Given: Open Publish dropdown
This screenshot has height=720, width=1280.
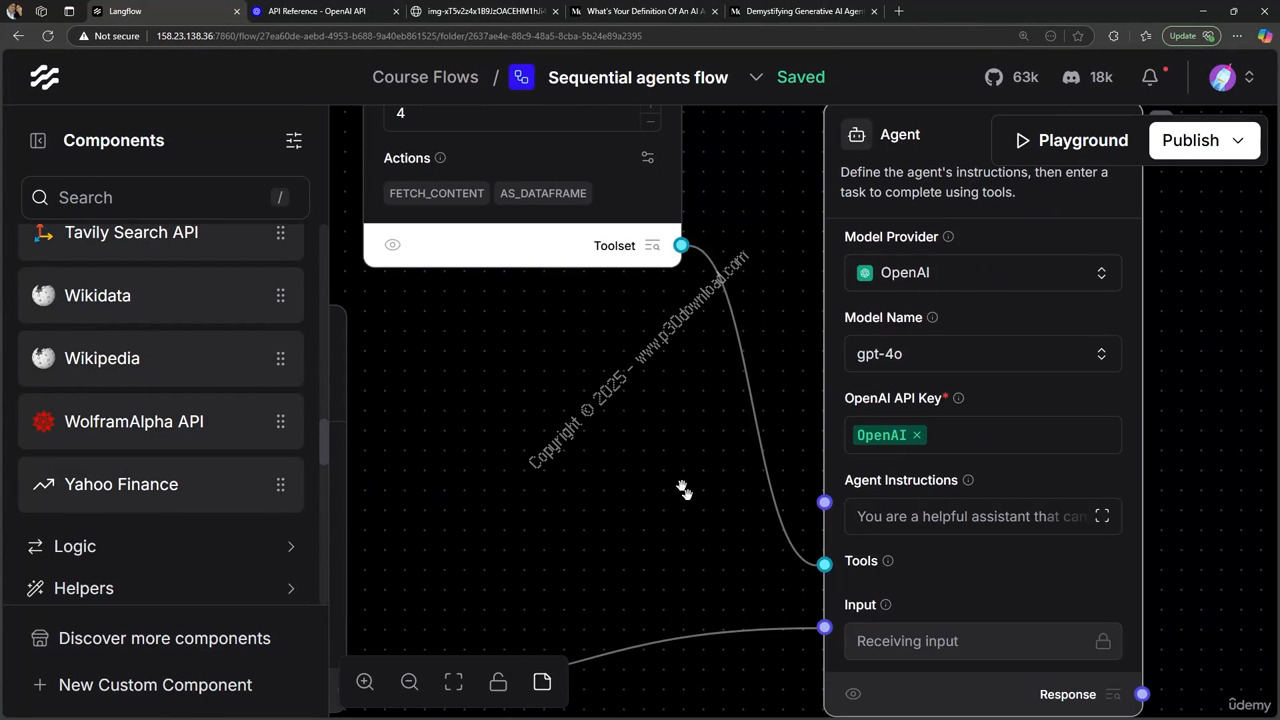Looking at the screenshot, I should click(x=1204, y=140).
